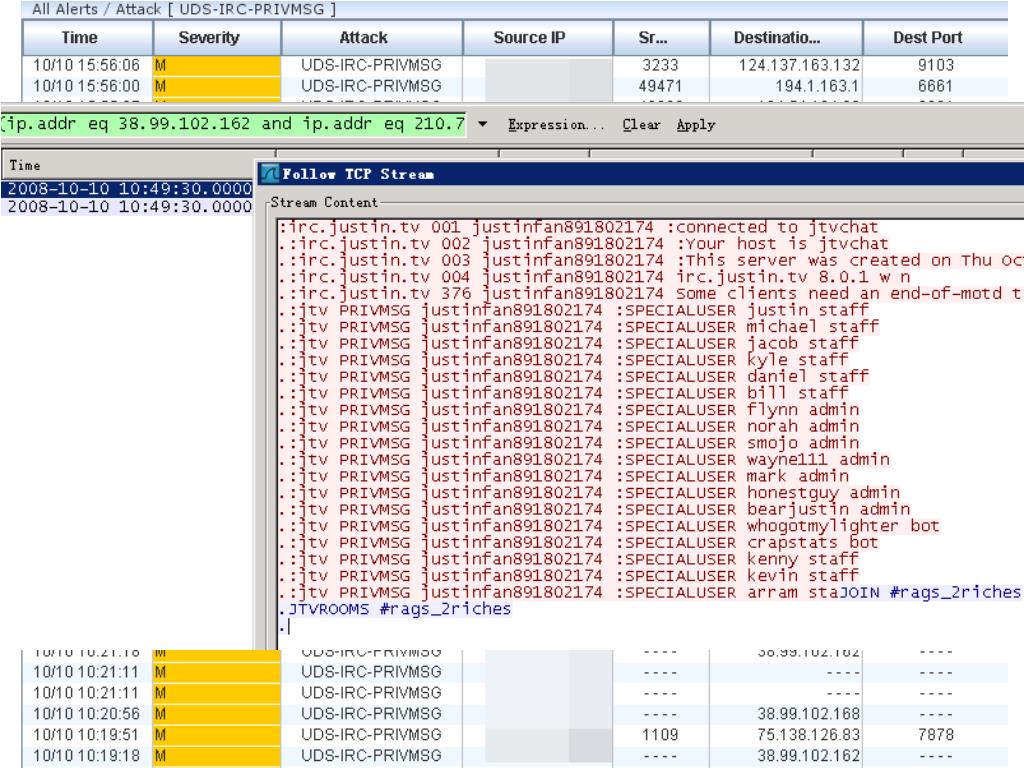
Task: Click the "SPECIALUSER kenny staff" line
Action: coord(568,560)
